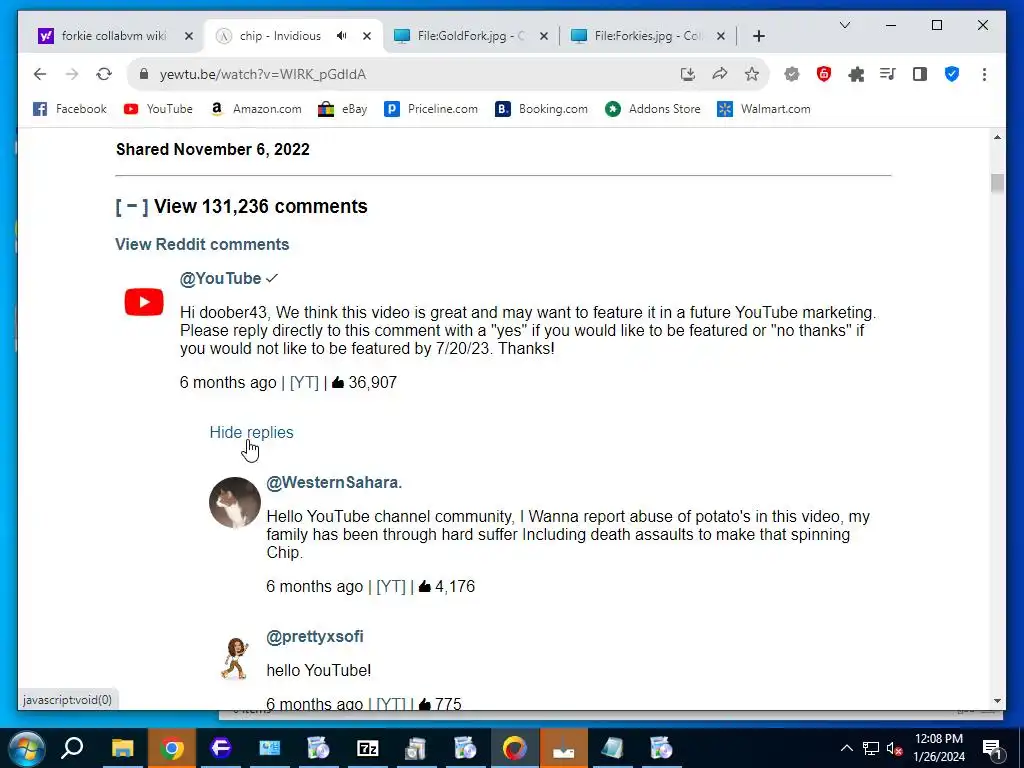Open Addons Store bookmark

[652, 109]
